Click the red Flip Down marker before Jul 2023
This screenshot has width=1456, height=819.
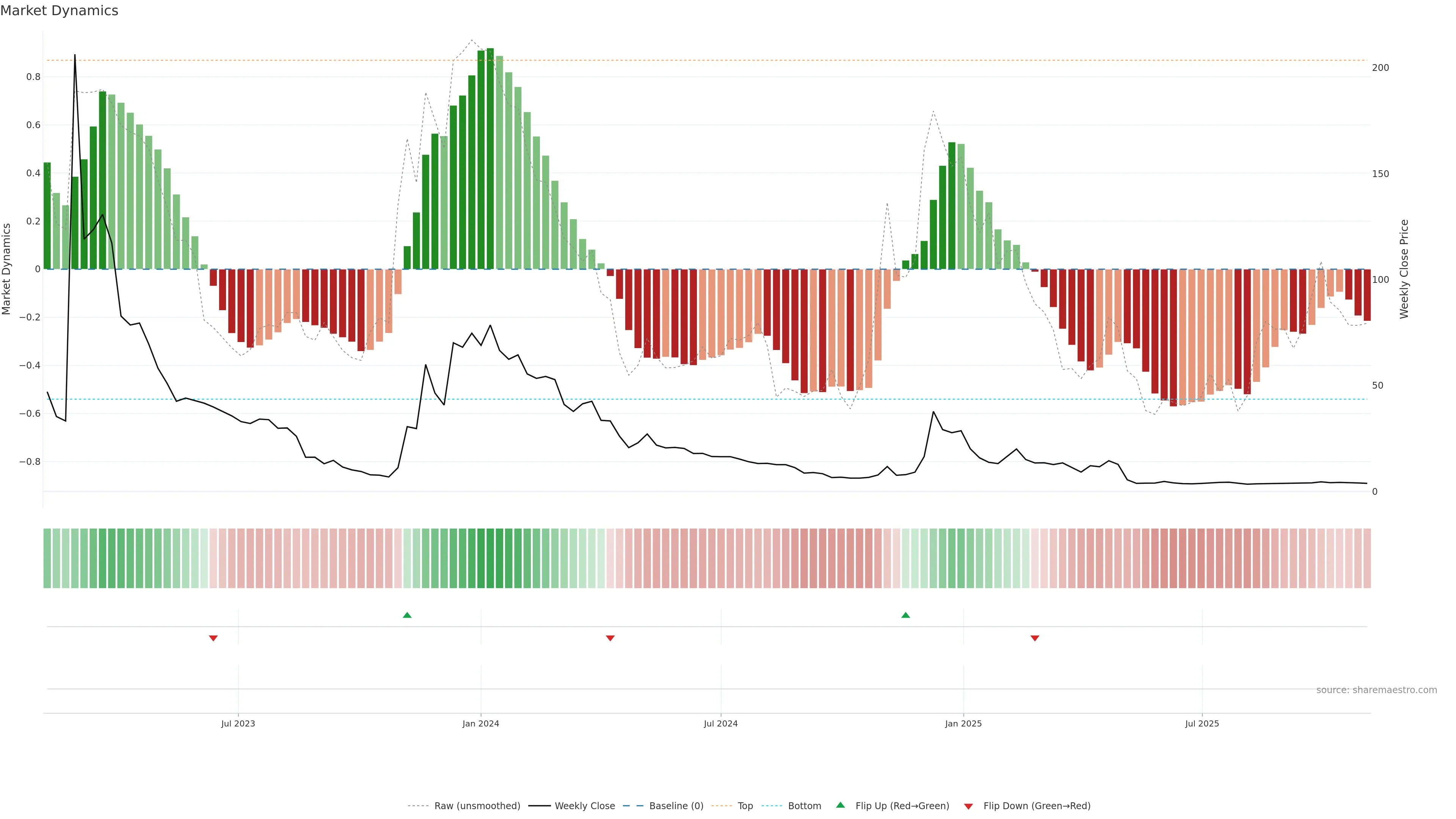tap(213, 638)
